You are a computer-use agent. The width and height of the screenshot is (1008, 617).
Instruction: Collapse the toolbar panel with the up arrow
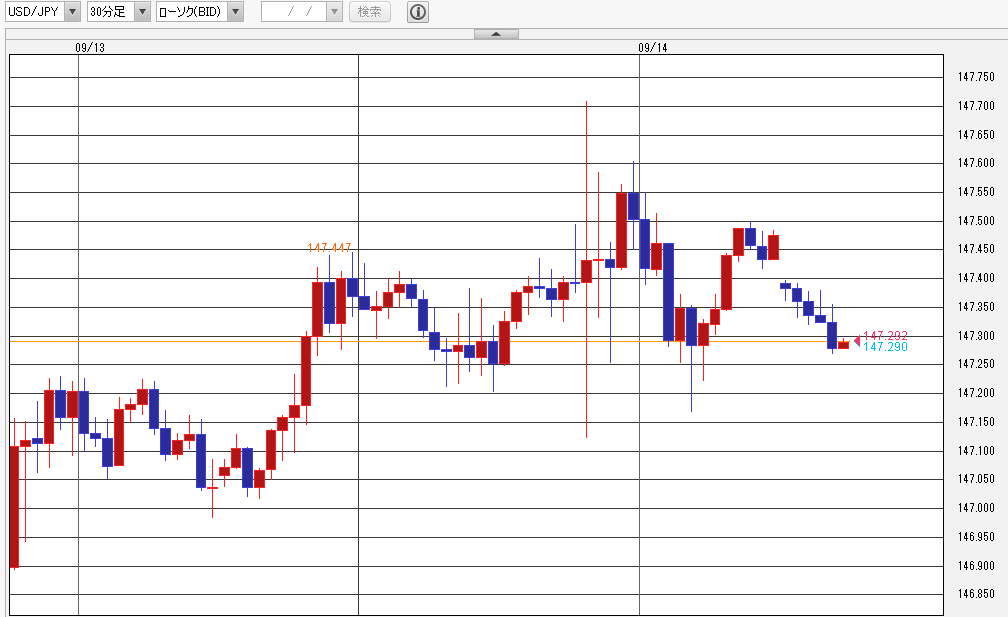point(496,34)
